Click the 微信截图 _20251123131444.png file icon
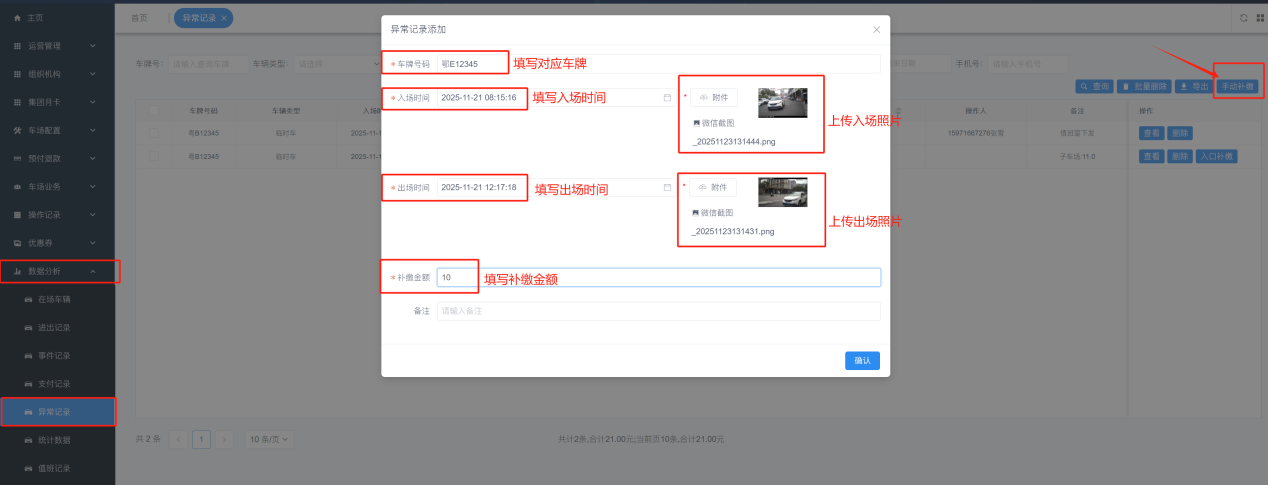1268x485 pixels. pyautogui.click(x=696, y=122)
